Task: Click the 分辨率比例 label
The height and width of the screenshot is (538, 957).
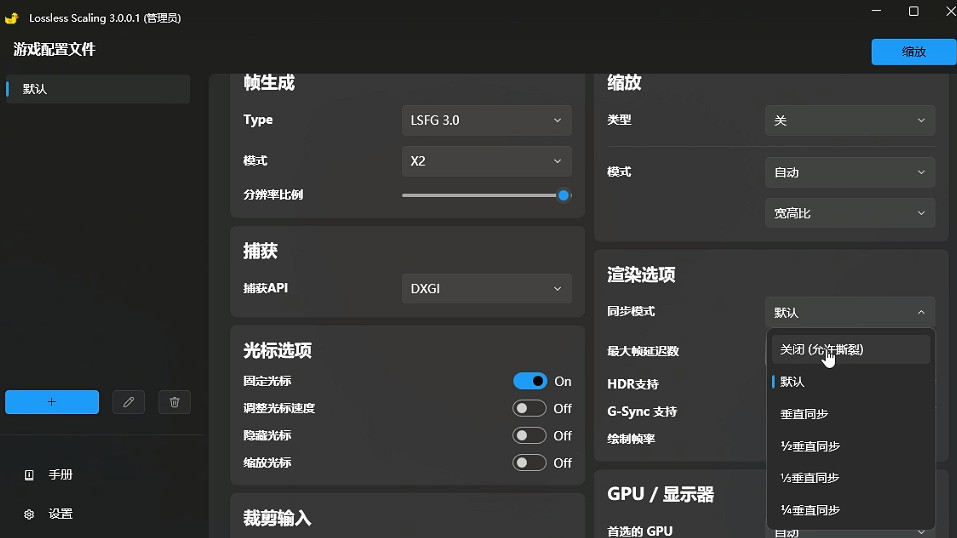Action: (x=273, y=195)
